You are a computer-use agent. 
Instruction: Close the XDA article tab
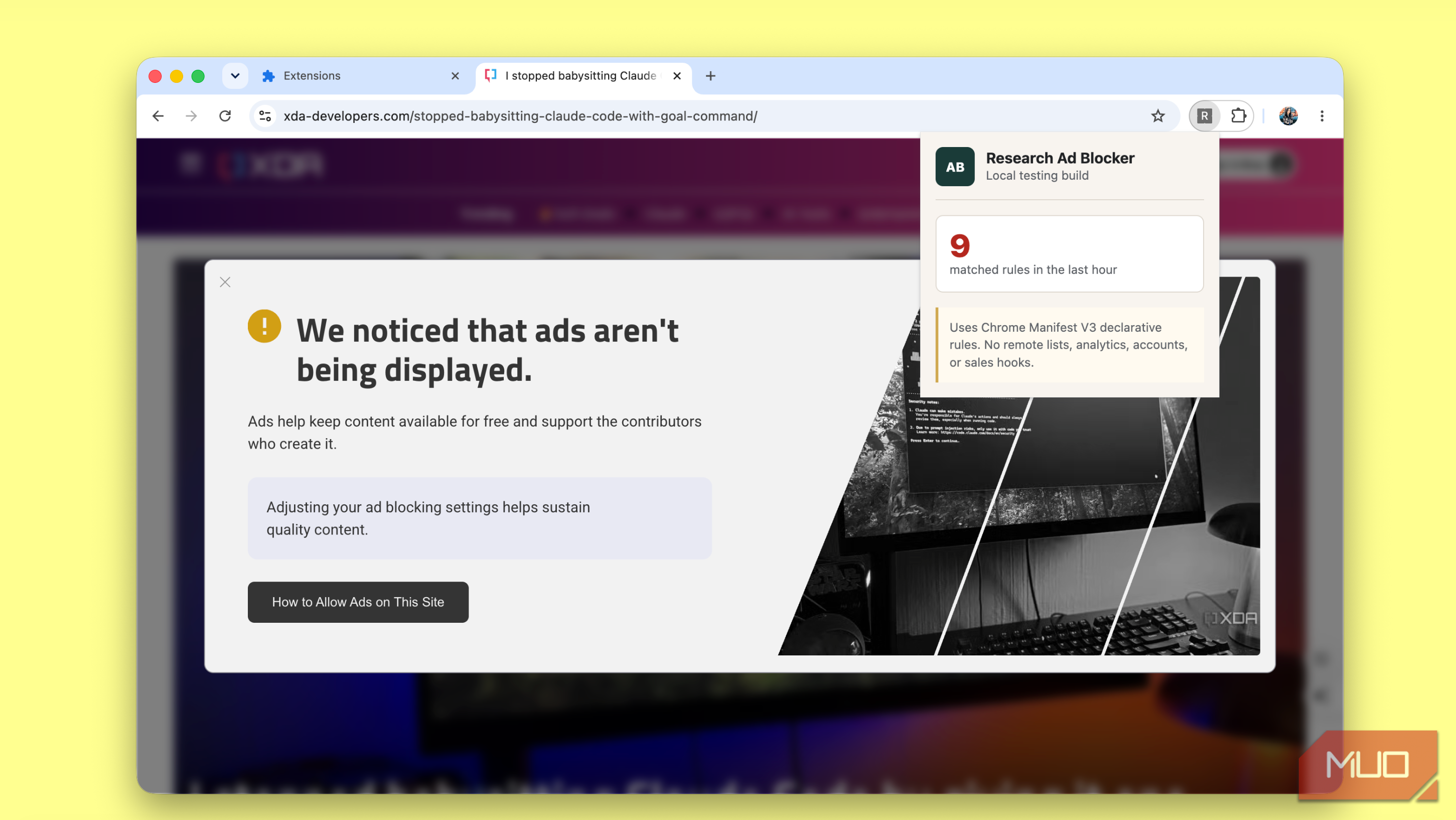[x=676, y=76]
